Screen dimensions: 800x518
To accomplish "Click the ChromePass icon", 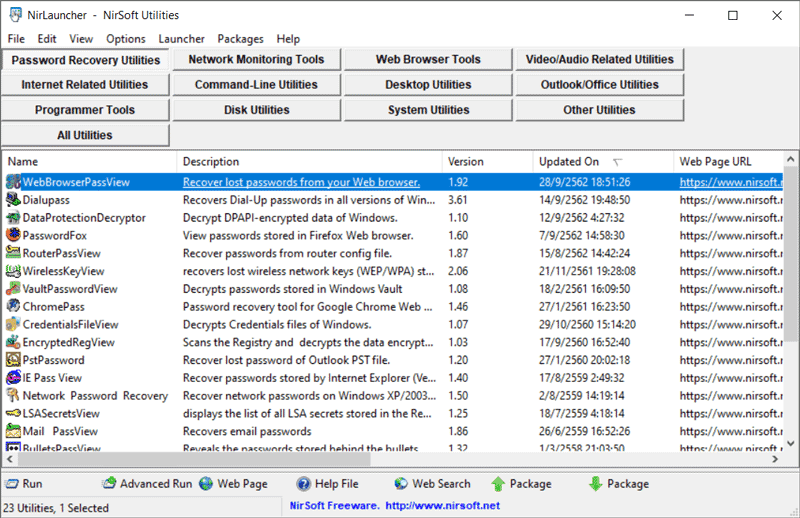I will coord(13,307).
